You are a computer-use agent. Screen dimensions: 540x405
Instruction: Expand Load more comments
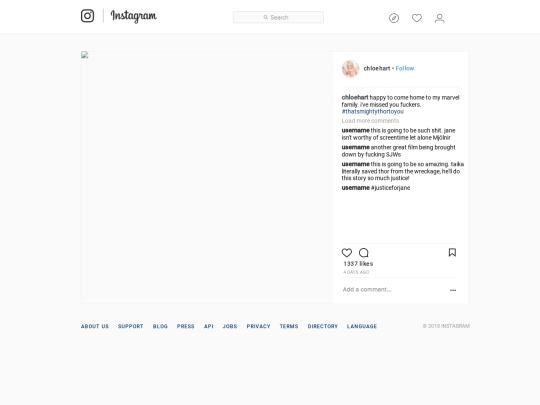click(370, 121)
